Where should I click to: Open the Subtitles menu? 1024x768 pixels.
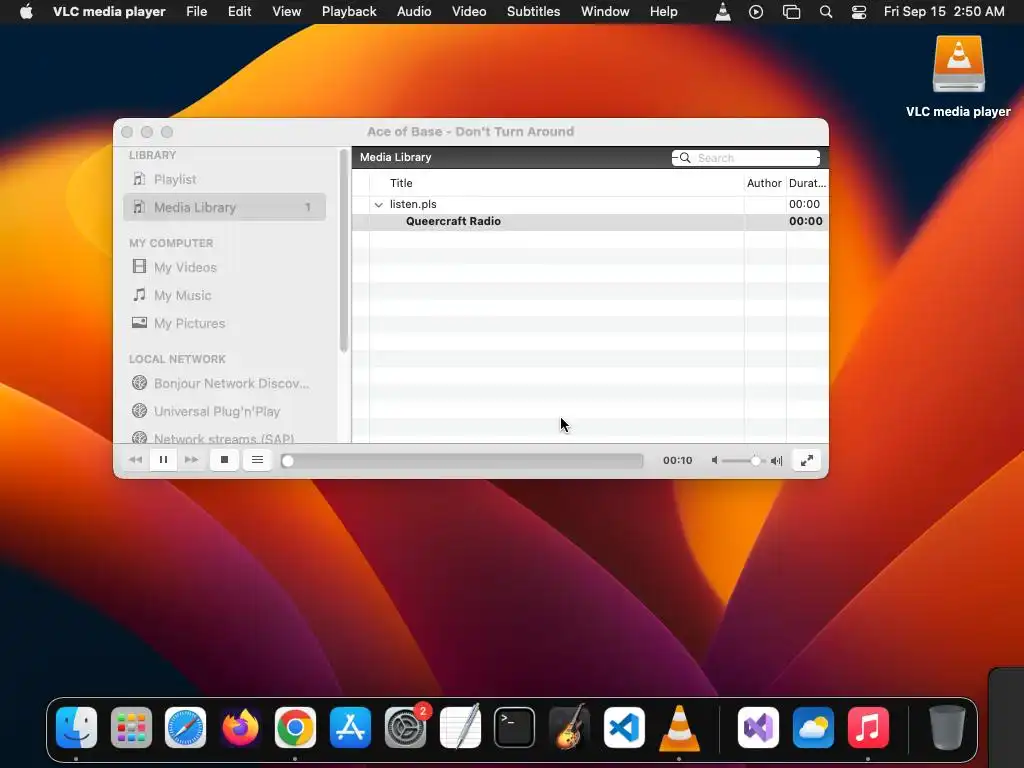534,12
